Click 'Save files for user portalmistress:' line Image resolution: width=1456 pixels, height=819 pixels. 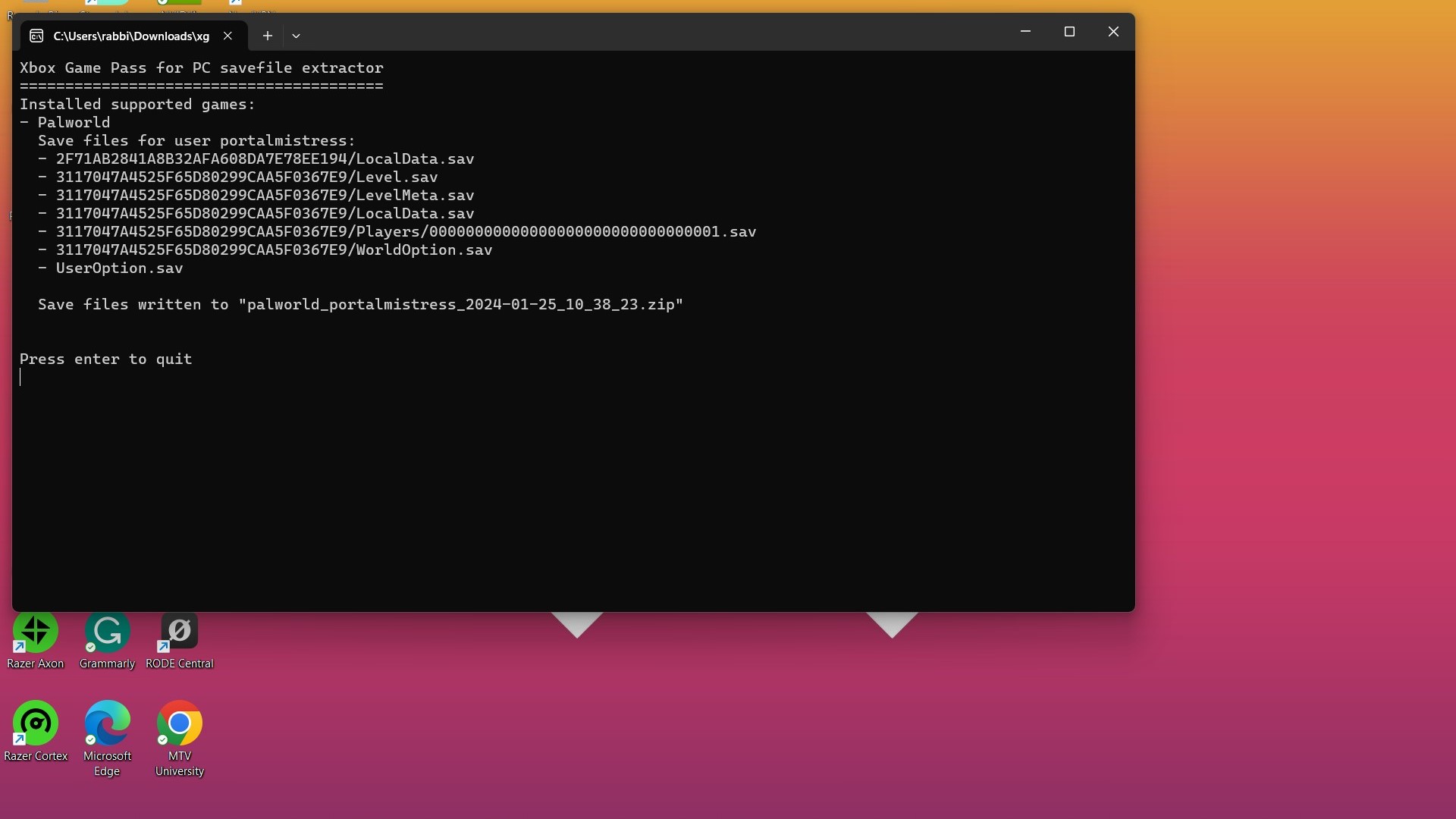(196, 140)
